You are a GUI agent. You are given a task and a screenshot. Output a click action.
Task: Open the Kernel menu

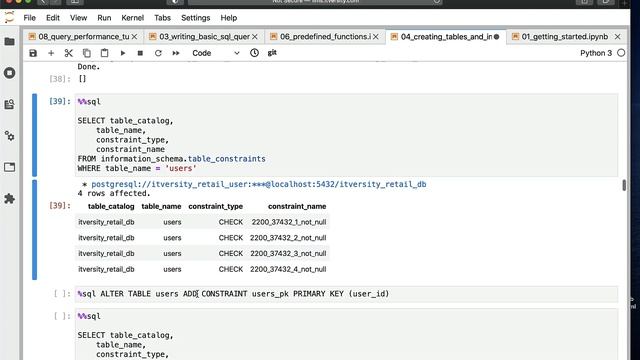coord(133,18)
